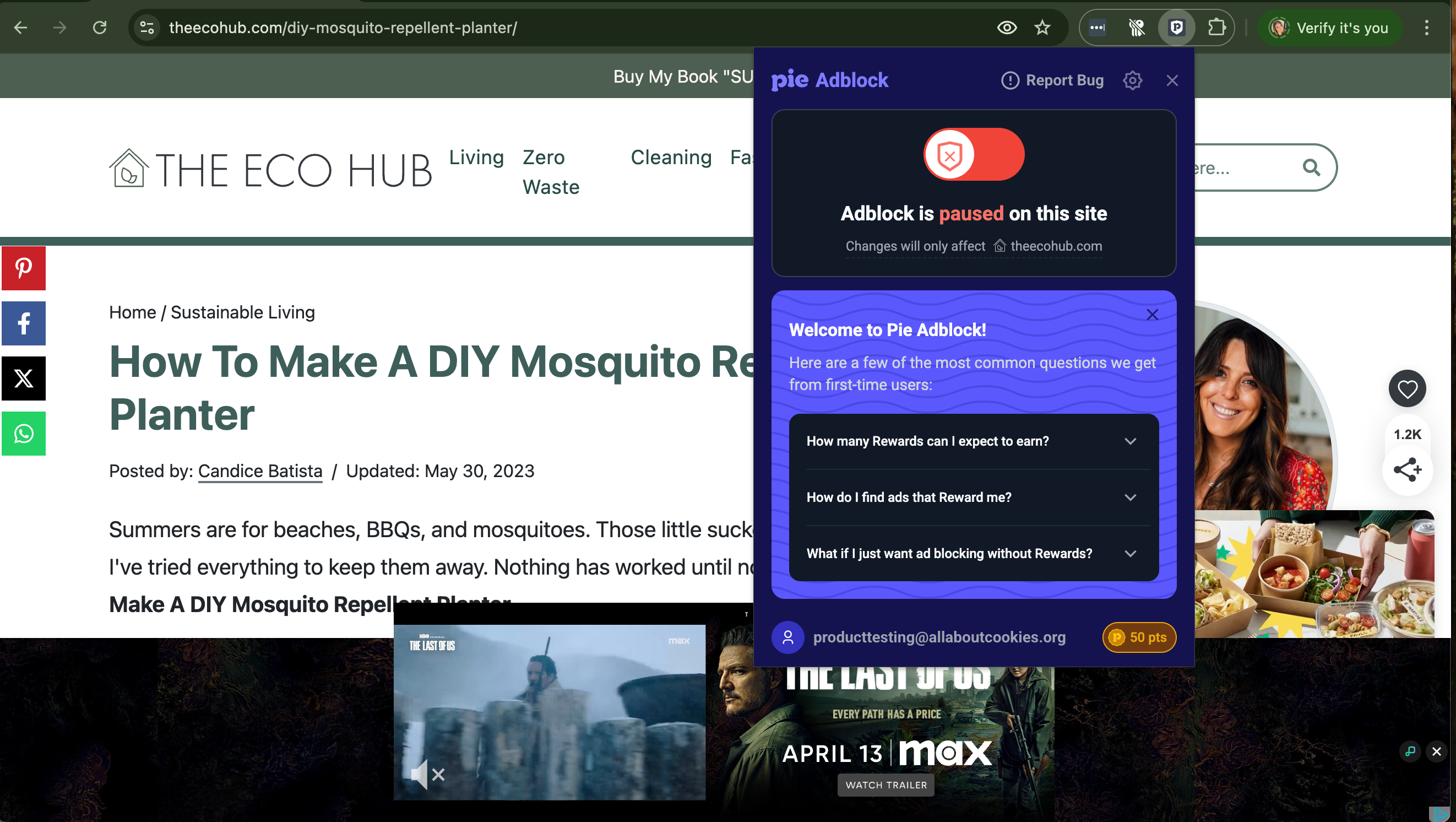
Task: Click Watch Trailer on Max ad
Action: click(885, 785)
